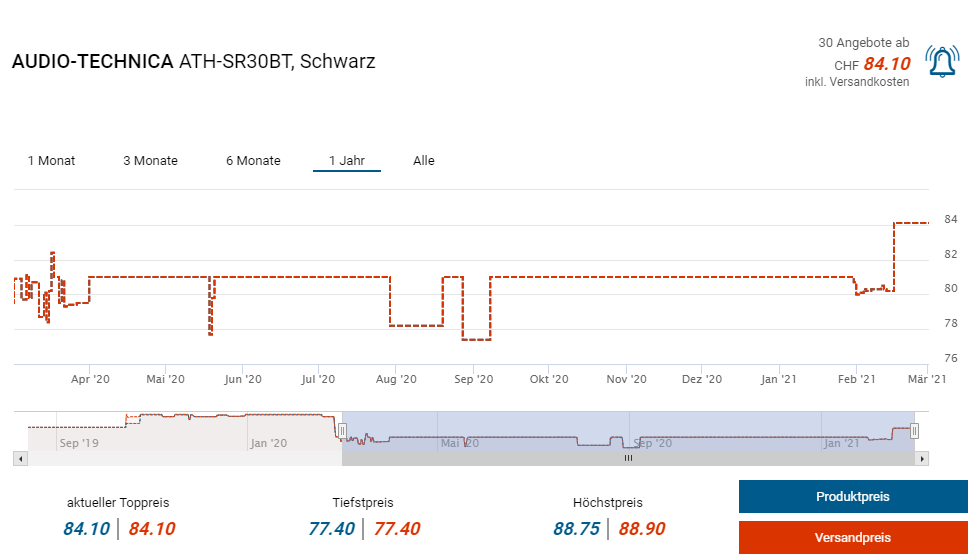This screenshot has width=975, height=558.
Task: Select the 1 Monat time range
Action: coord(51,161)
